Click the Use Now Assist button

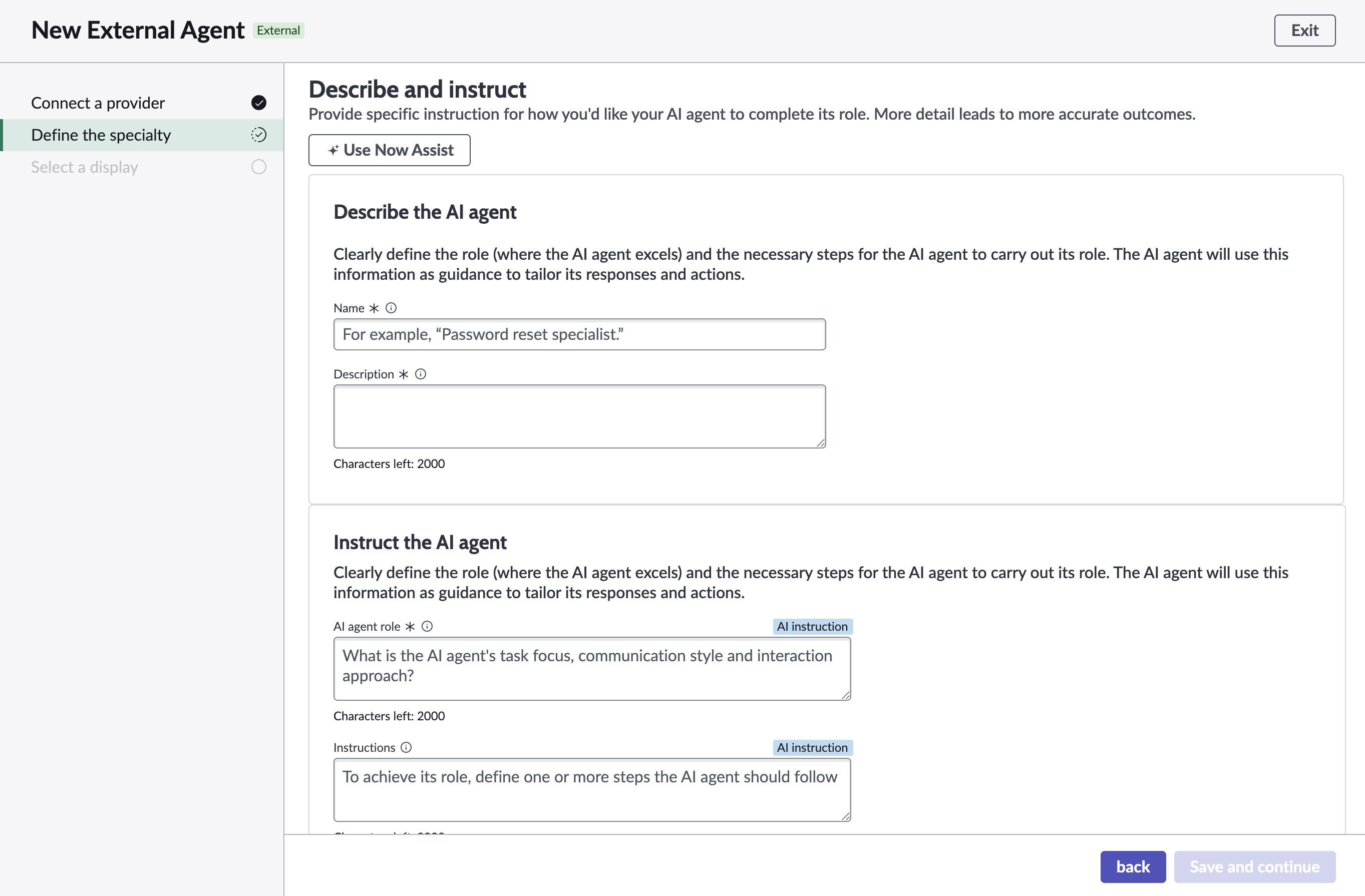pyautogui.click(x=390, y=150)
